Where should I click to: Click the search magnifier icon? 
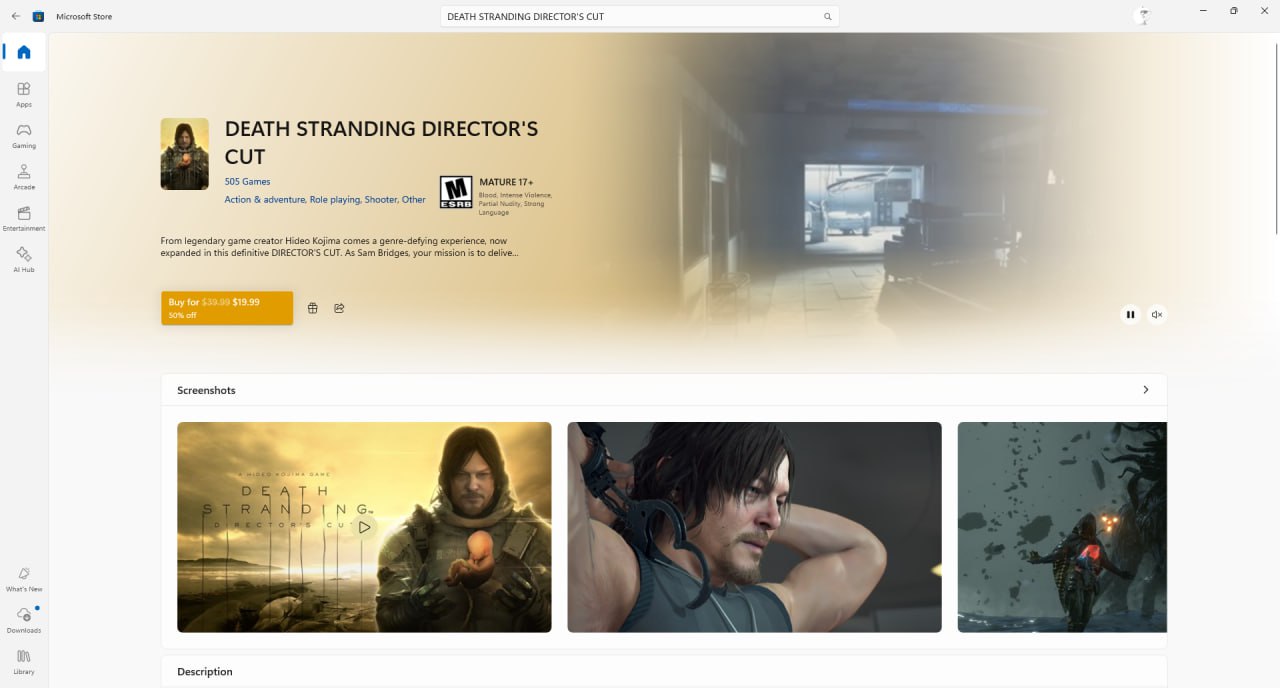pos(827,16)
